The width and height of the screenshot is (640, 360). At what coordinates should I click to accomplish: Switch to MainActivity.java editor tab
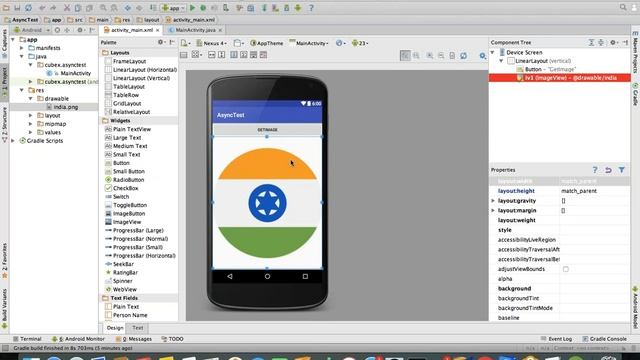coord(196,30)
